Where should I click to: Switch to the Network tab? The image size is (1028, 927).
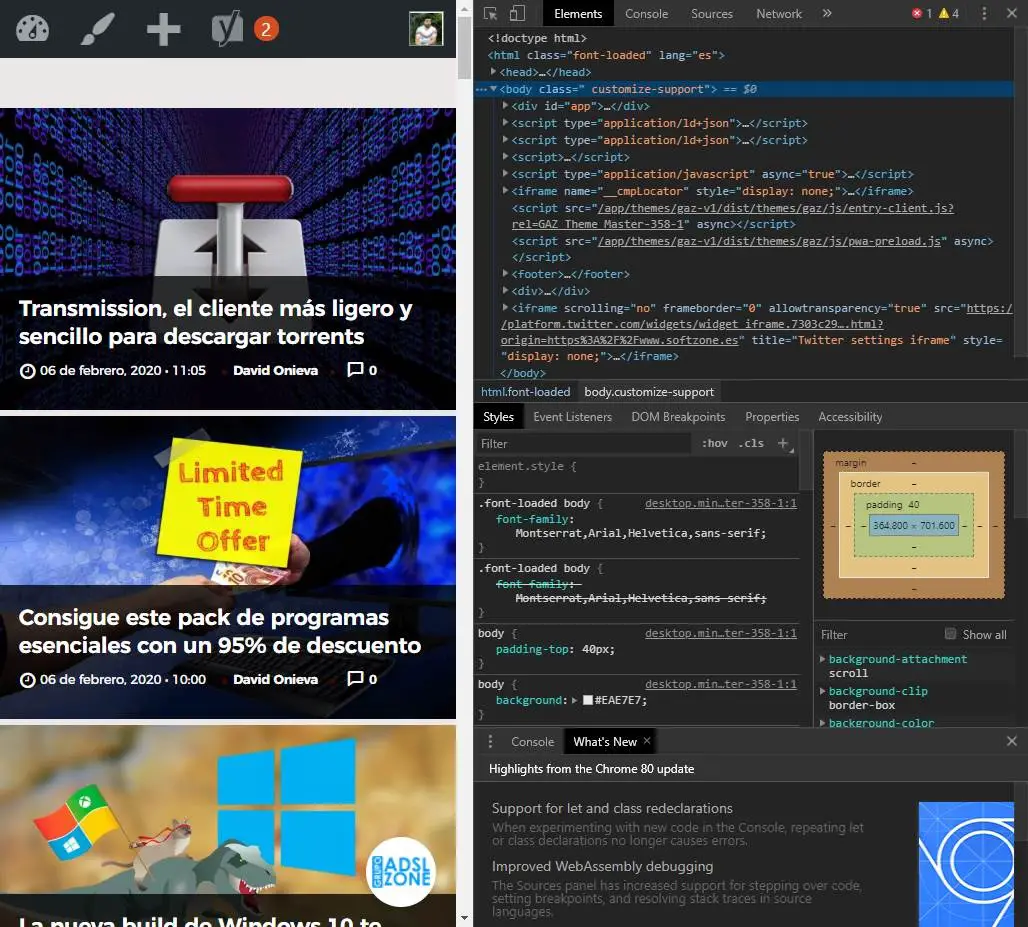pyautogui.click(x=778, y=14)
